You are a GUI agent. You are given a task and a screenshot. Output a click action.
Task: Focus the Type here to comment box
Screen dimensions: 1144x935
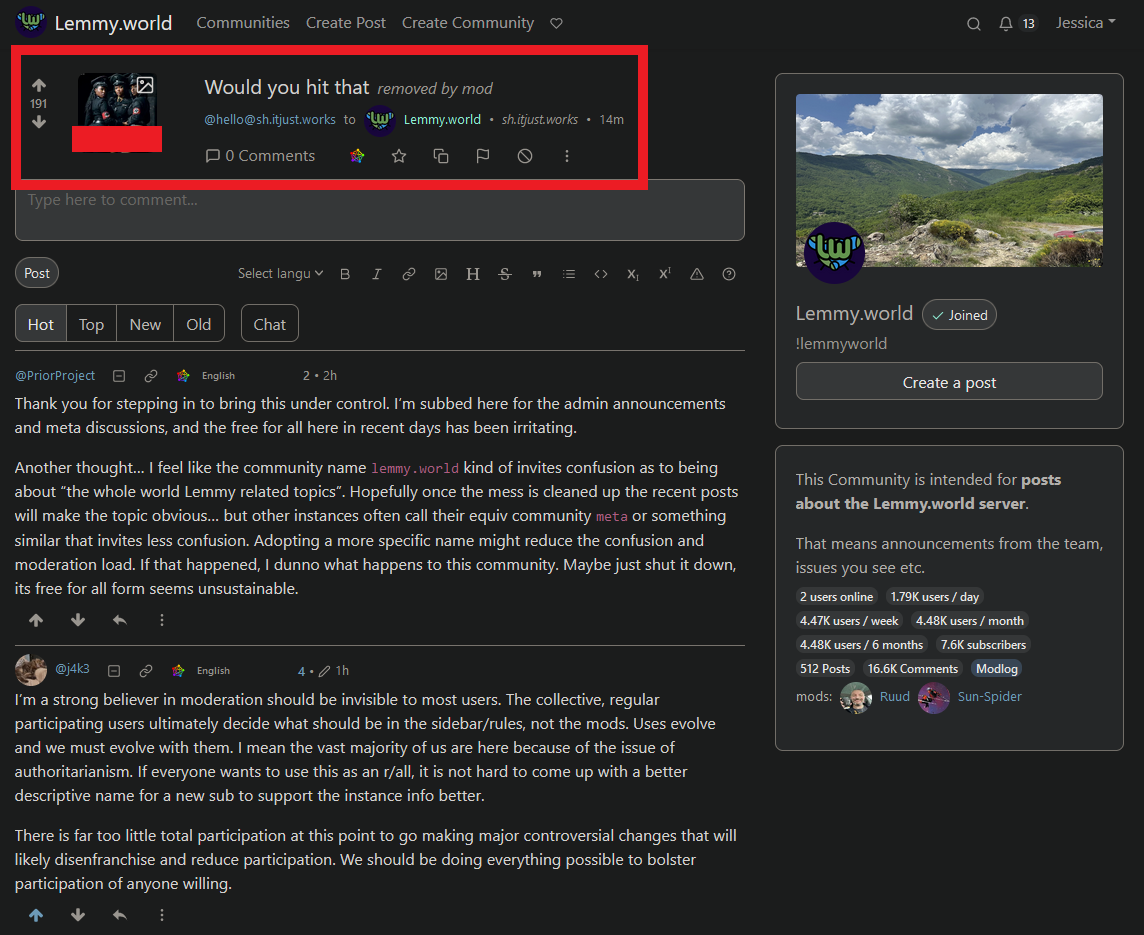tap(379, 210)
